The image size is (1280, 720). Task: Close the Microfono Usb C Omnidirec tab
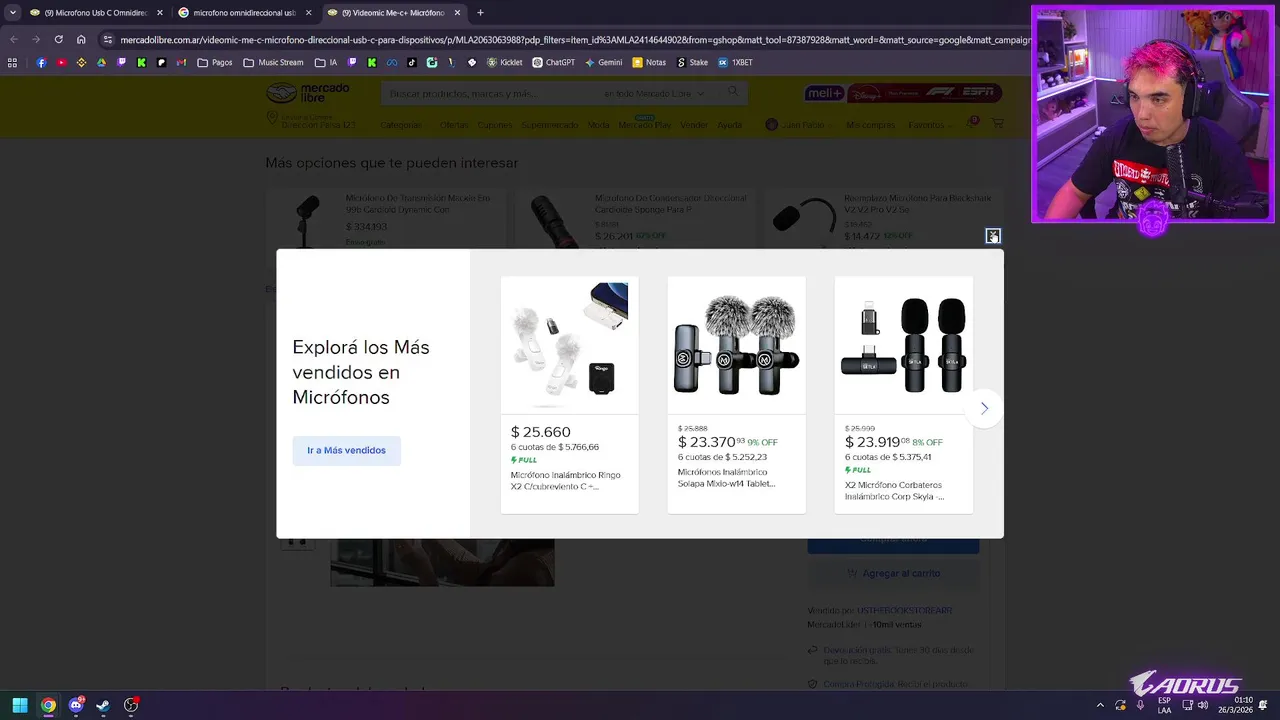coord(159,13)
